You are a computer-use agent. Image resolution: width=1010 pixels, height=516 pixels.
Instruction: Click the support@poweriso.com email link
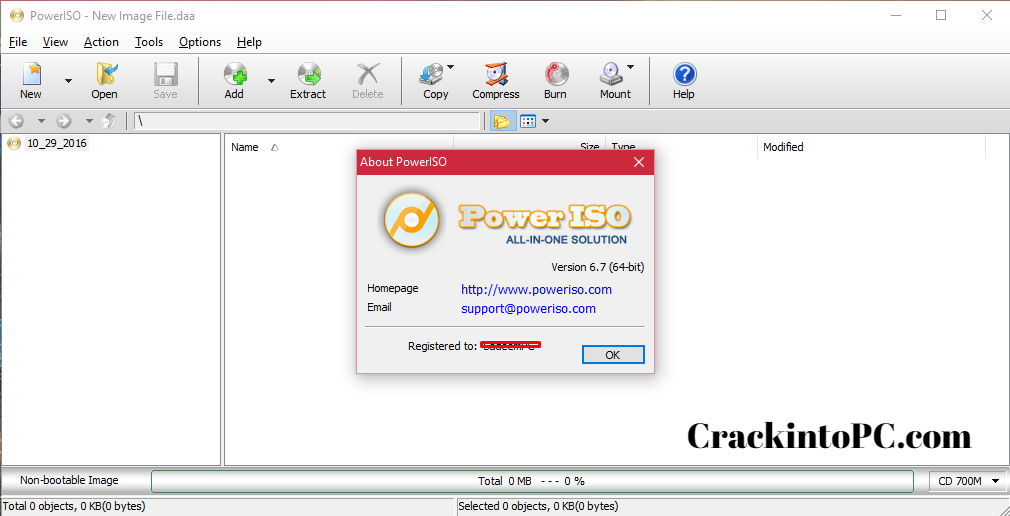tap(528, 309)
